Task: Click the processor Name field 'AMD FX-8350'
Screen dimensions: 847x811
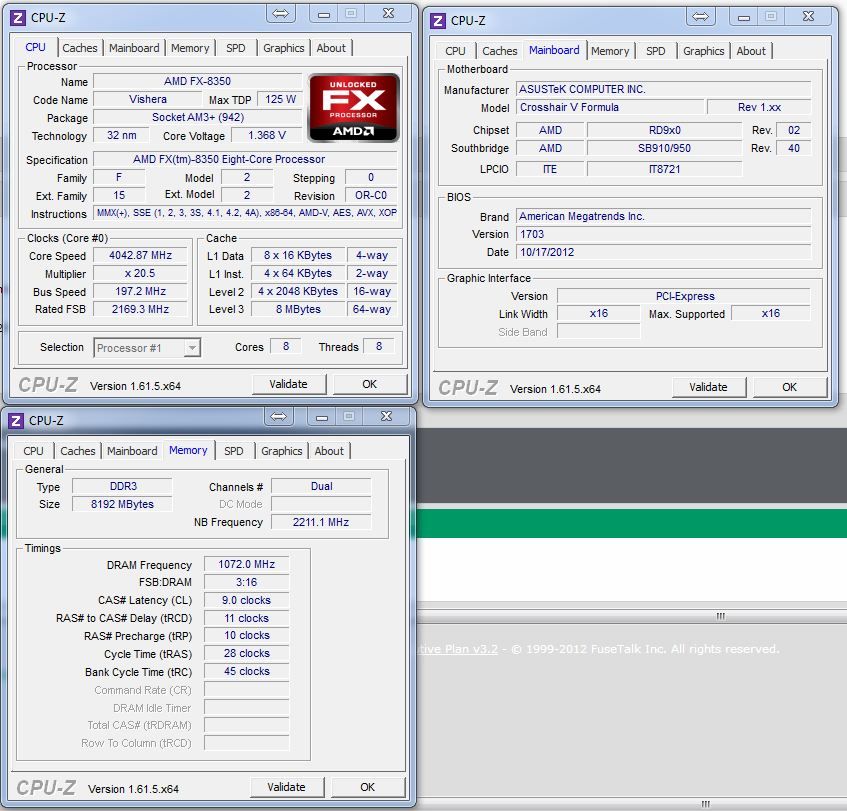Action: pyautogui.click(x=198, y=82)
